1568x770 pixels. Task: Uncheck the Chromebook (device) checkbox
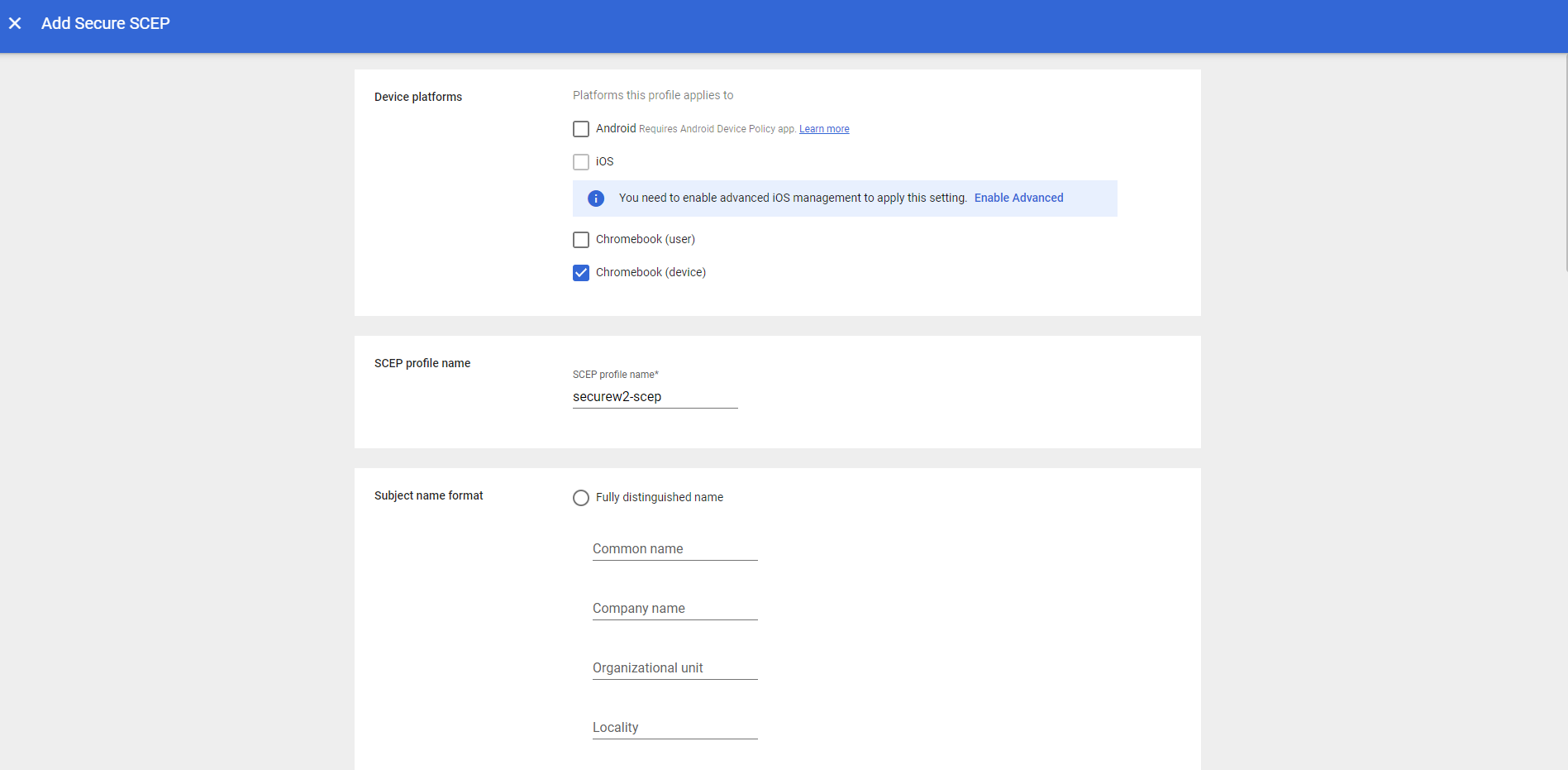coord(581,273)
